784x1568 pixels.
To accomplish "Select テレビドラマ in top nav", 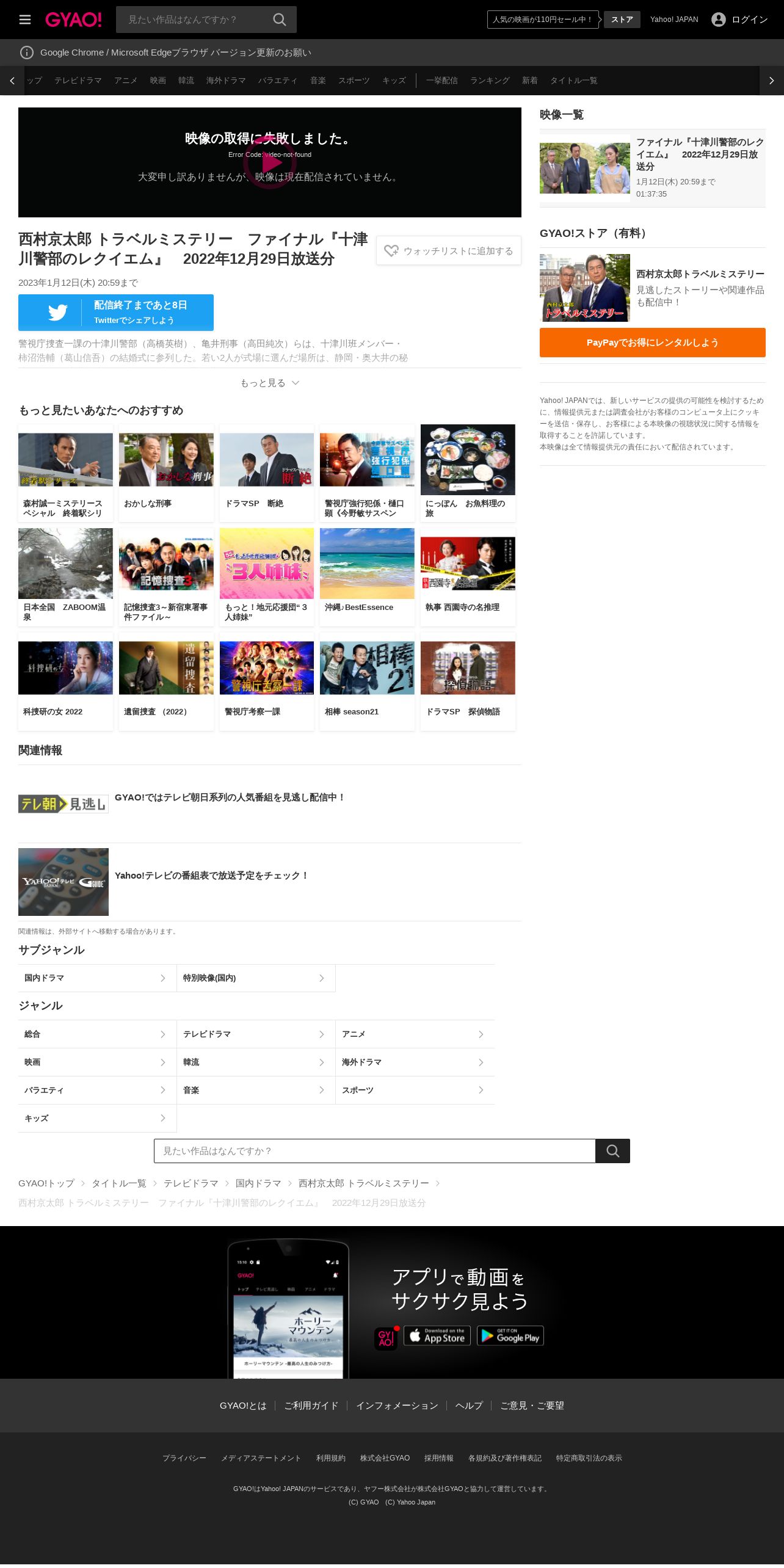I will 78,81.
